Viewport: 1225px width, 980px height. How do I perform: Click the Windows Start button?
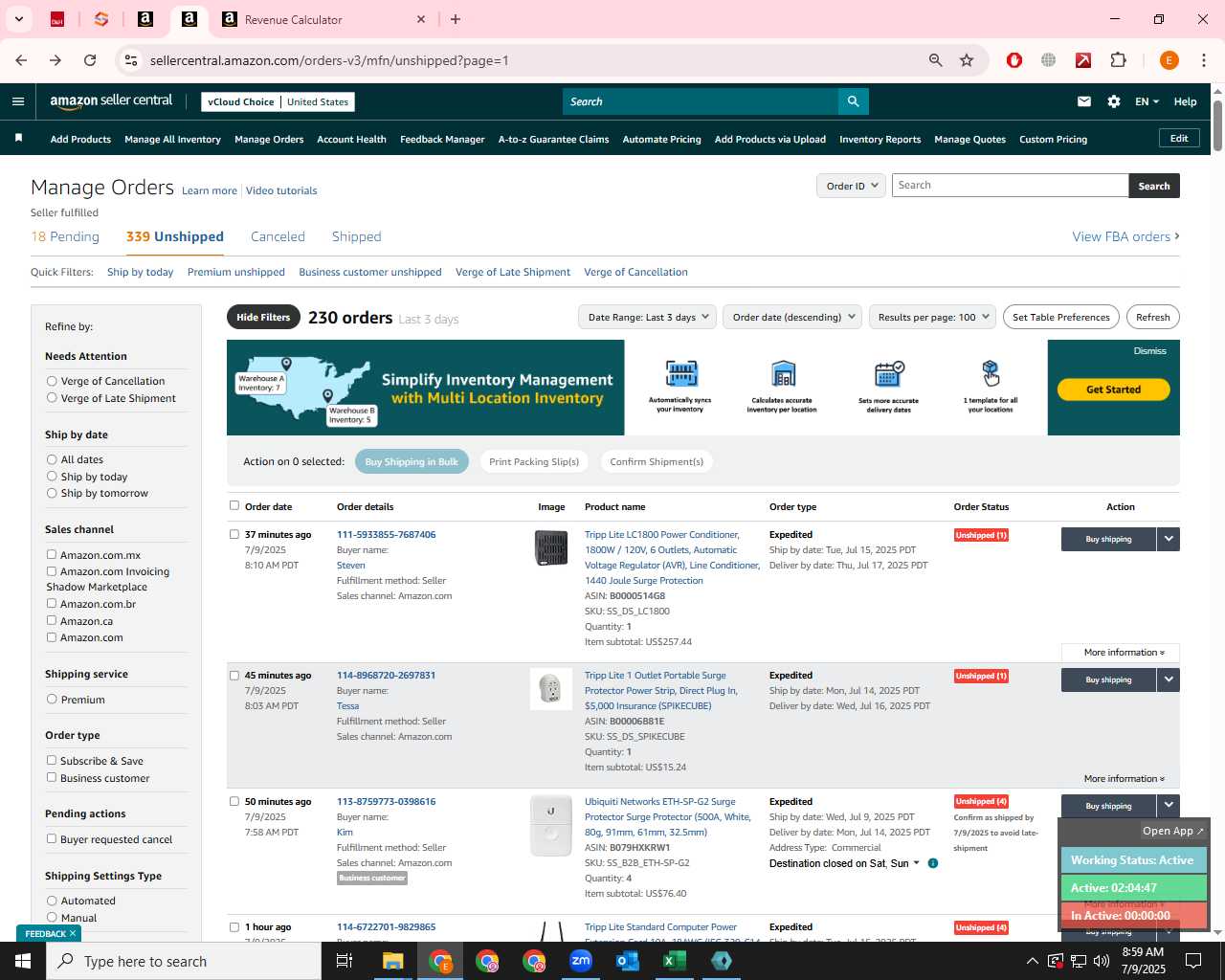click(23, 961)
